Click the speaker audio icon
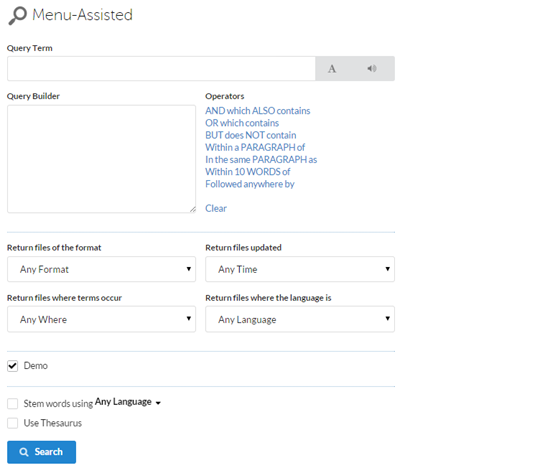 (x=372, y=68)
